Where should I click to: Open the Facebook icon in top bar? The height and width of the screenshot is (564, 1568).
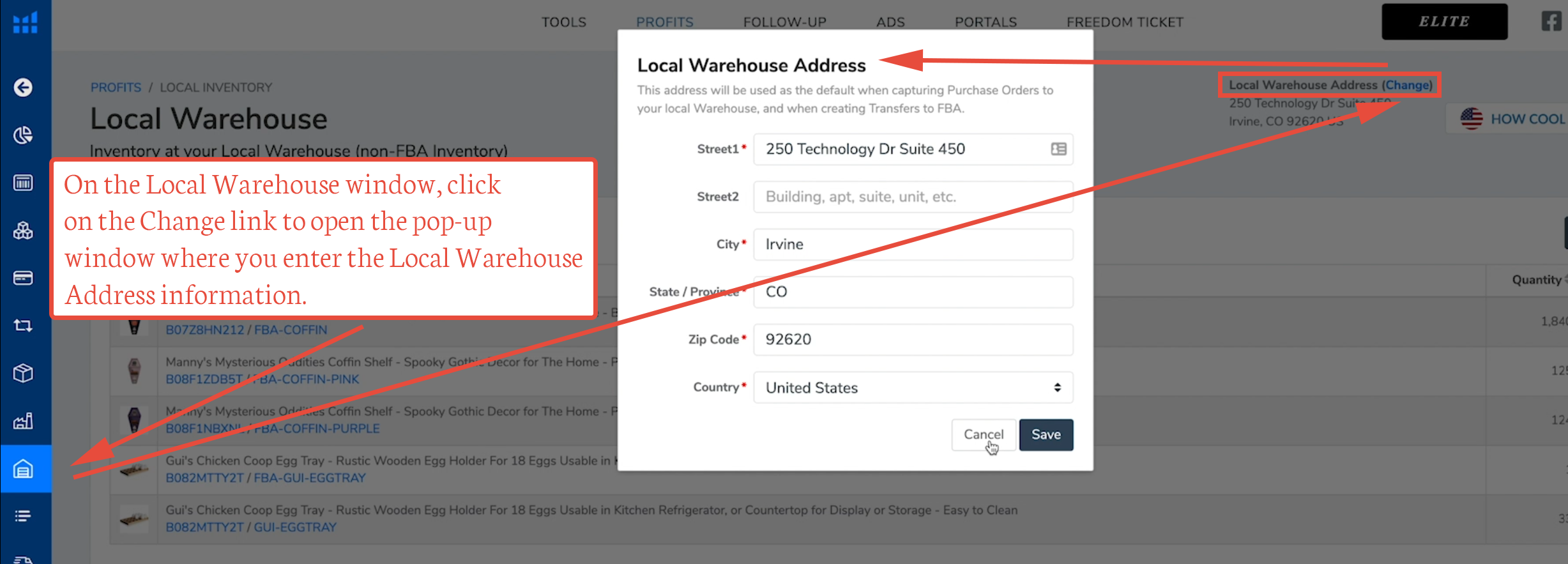click(x=1551, y=21)
